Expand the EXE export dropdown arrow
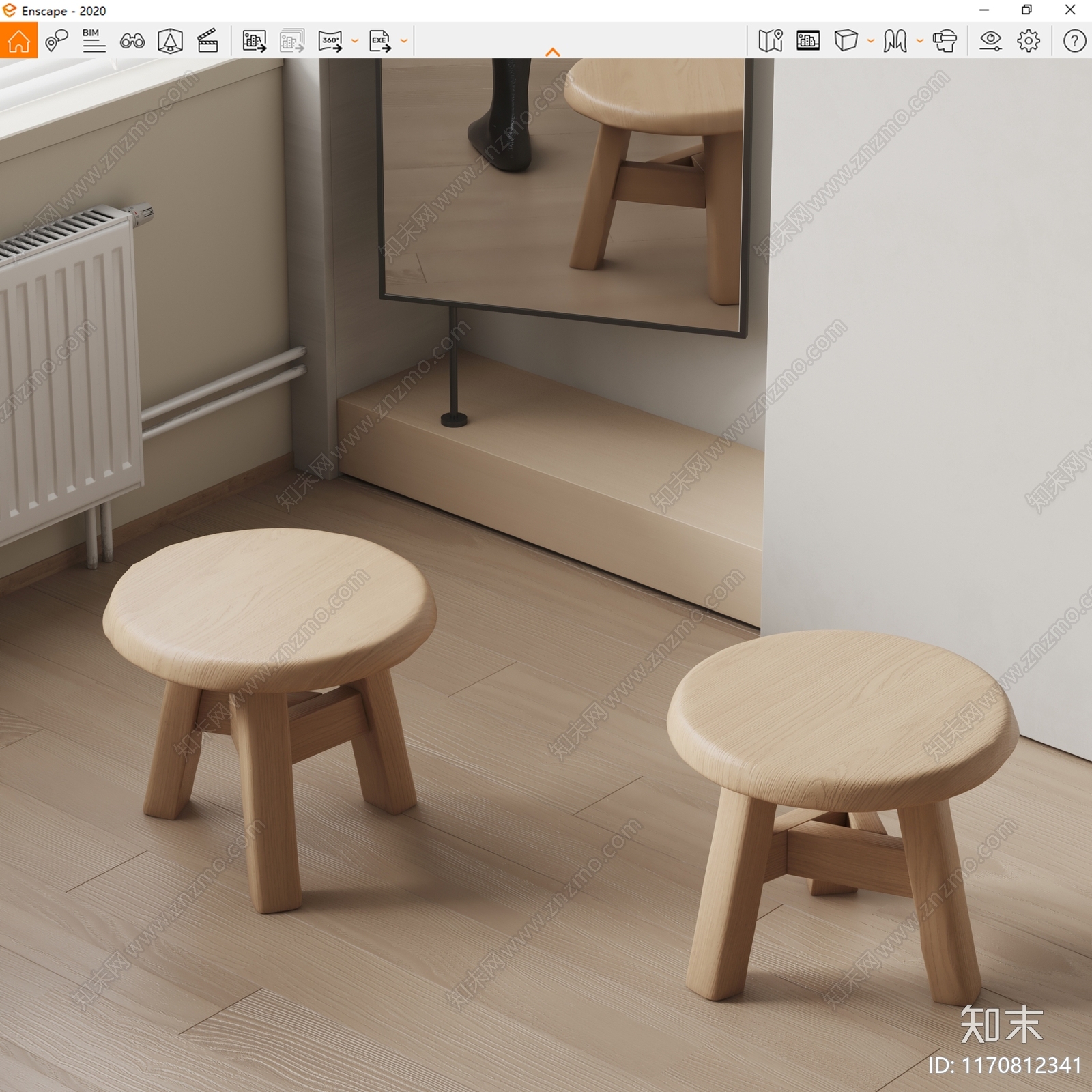This screenshot has width=1092, height=1092. 404,41
